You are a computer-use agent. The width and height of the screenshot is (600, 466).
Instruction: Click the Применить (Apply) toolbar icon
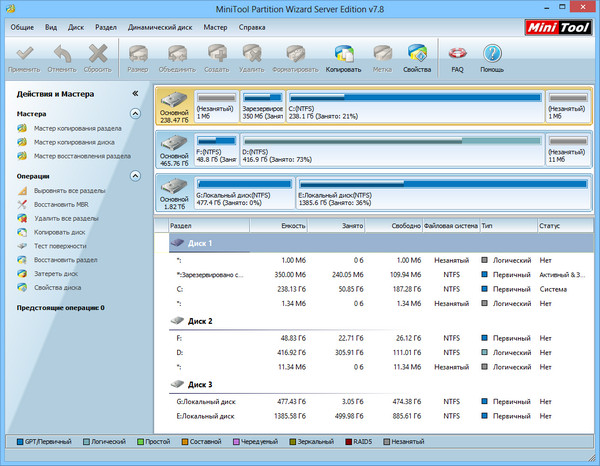(24, 55)
